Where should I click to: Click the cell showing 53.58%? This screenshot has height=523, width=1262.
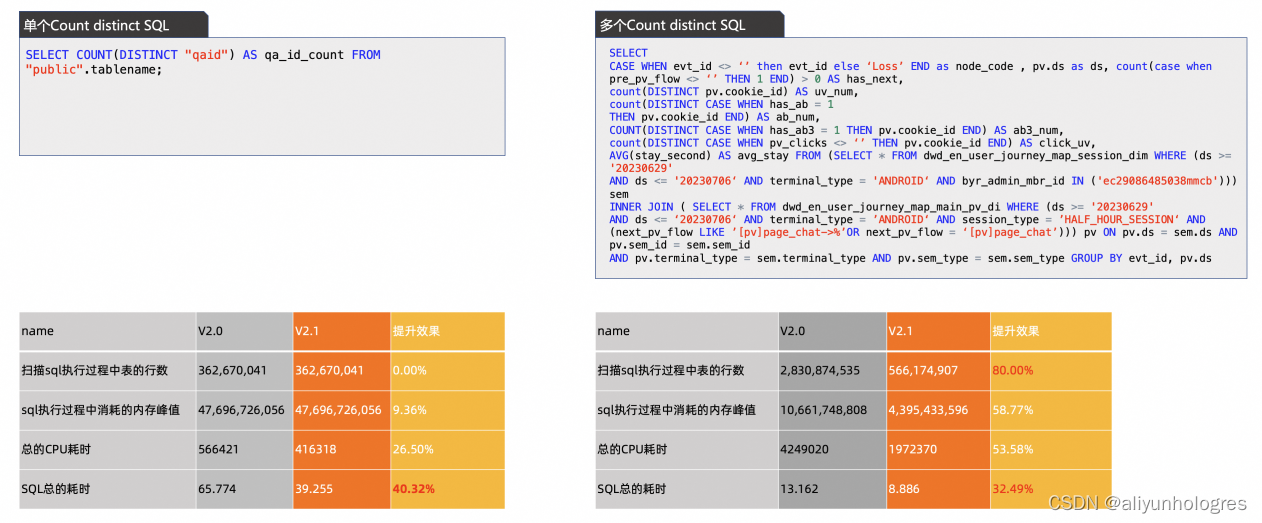(1050, 450)
